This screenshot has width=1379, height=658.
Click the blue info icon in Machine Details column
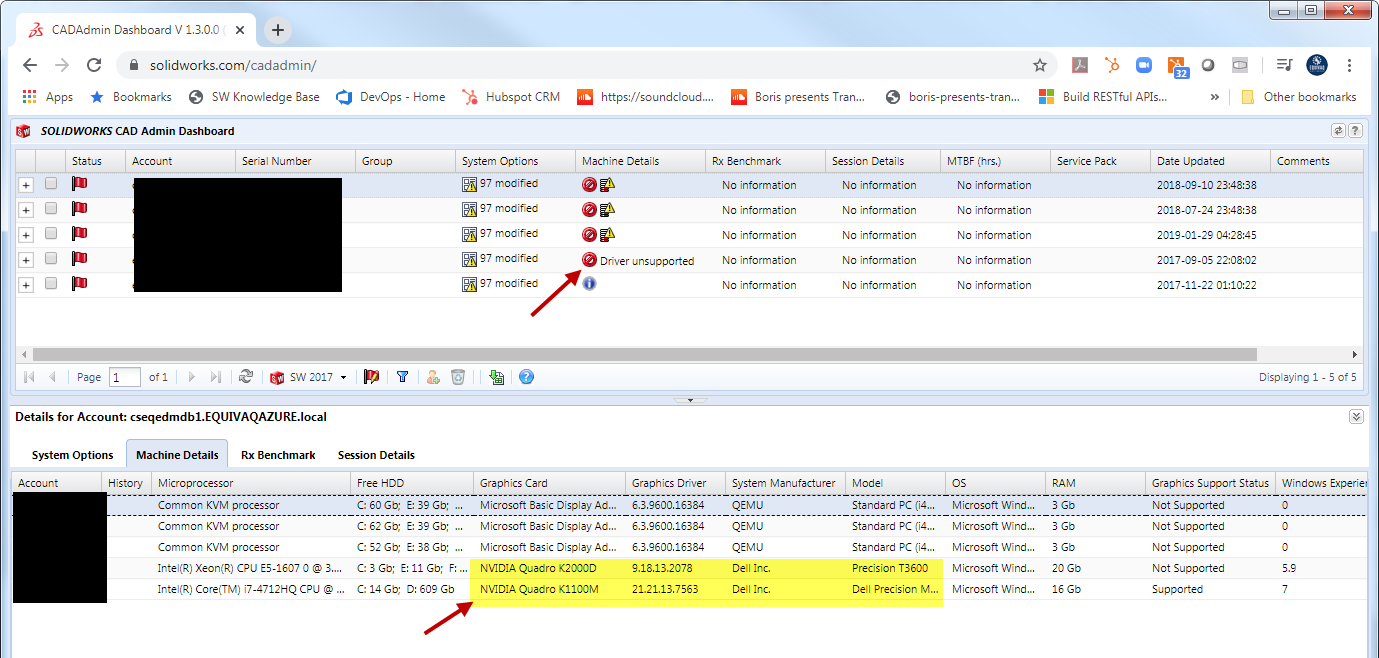pos(589,284)
